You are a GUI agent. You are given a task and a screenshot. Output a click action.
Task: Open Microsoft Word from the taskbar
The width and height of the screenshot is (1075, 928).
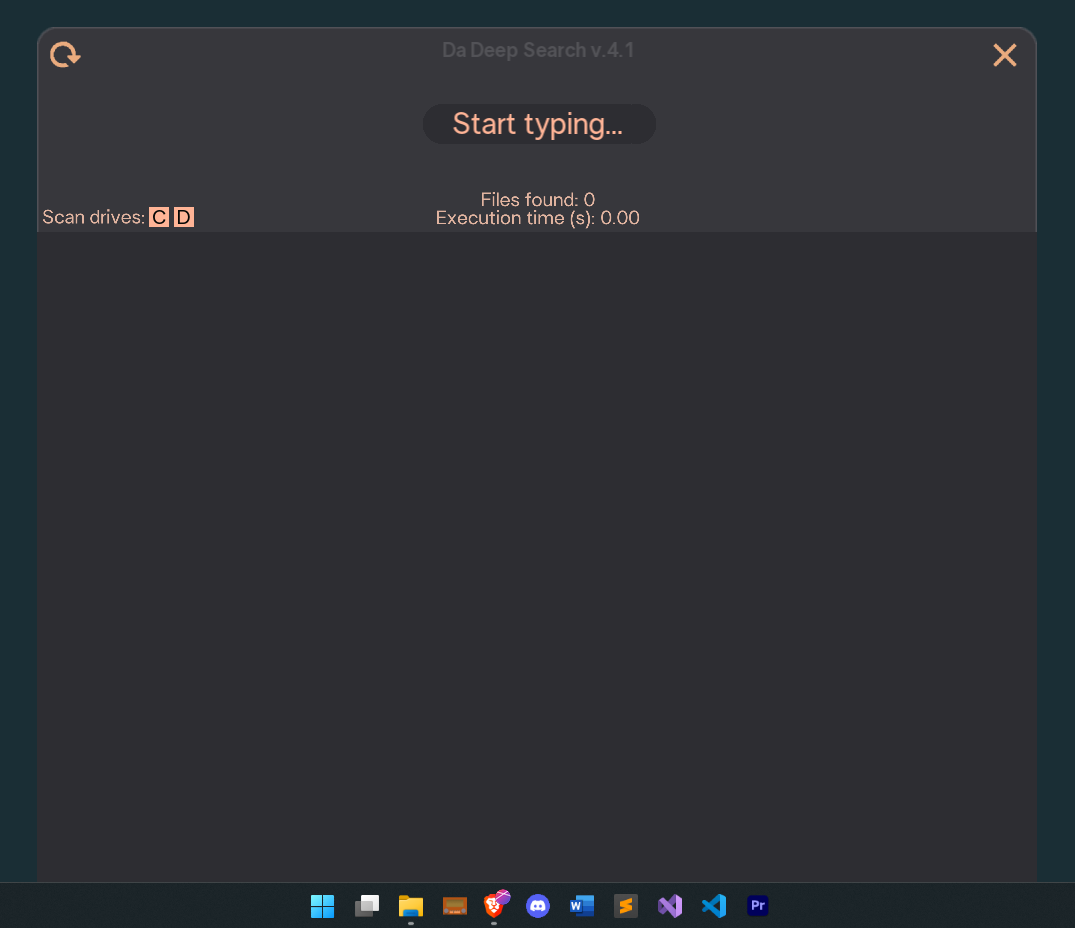[x=581, y=906]
